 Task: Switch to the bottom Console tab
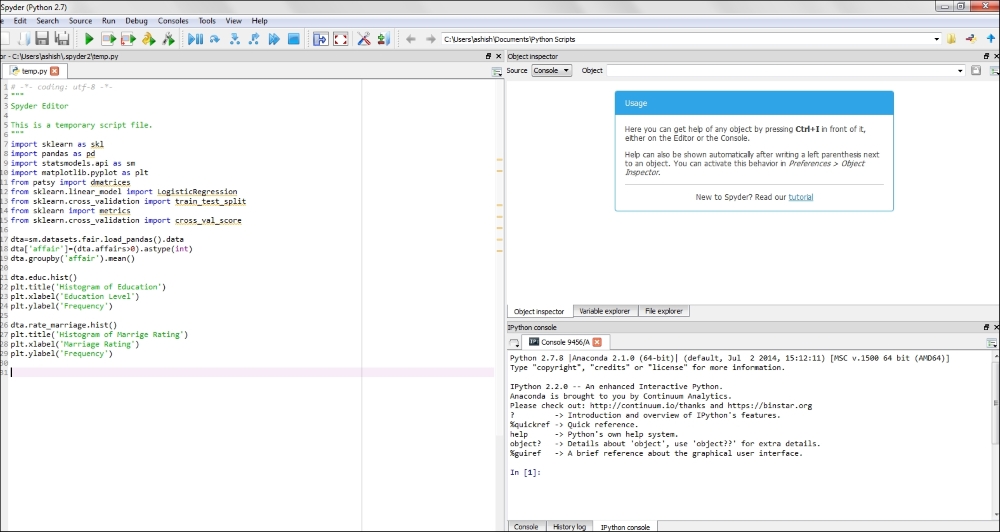pos(526,527)
